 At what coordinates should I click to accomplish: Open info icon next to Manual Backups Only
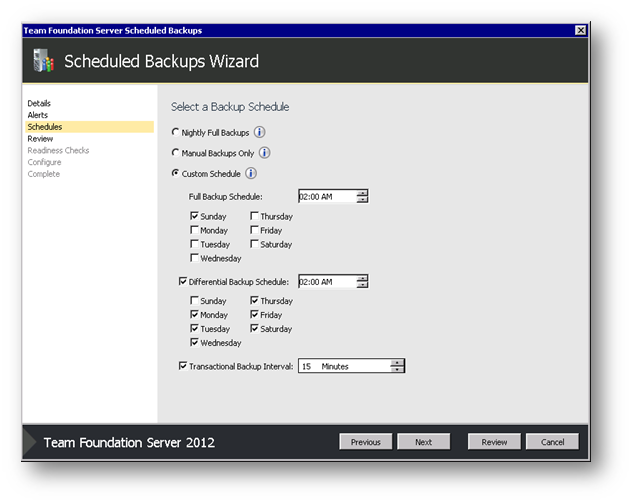coord(264,153)
